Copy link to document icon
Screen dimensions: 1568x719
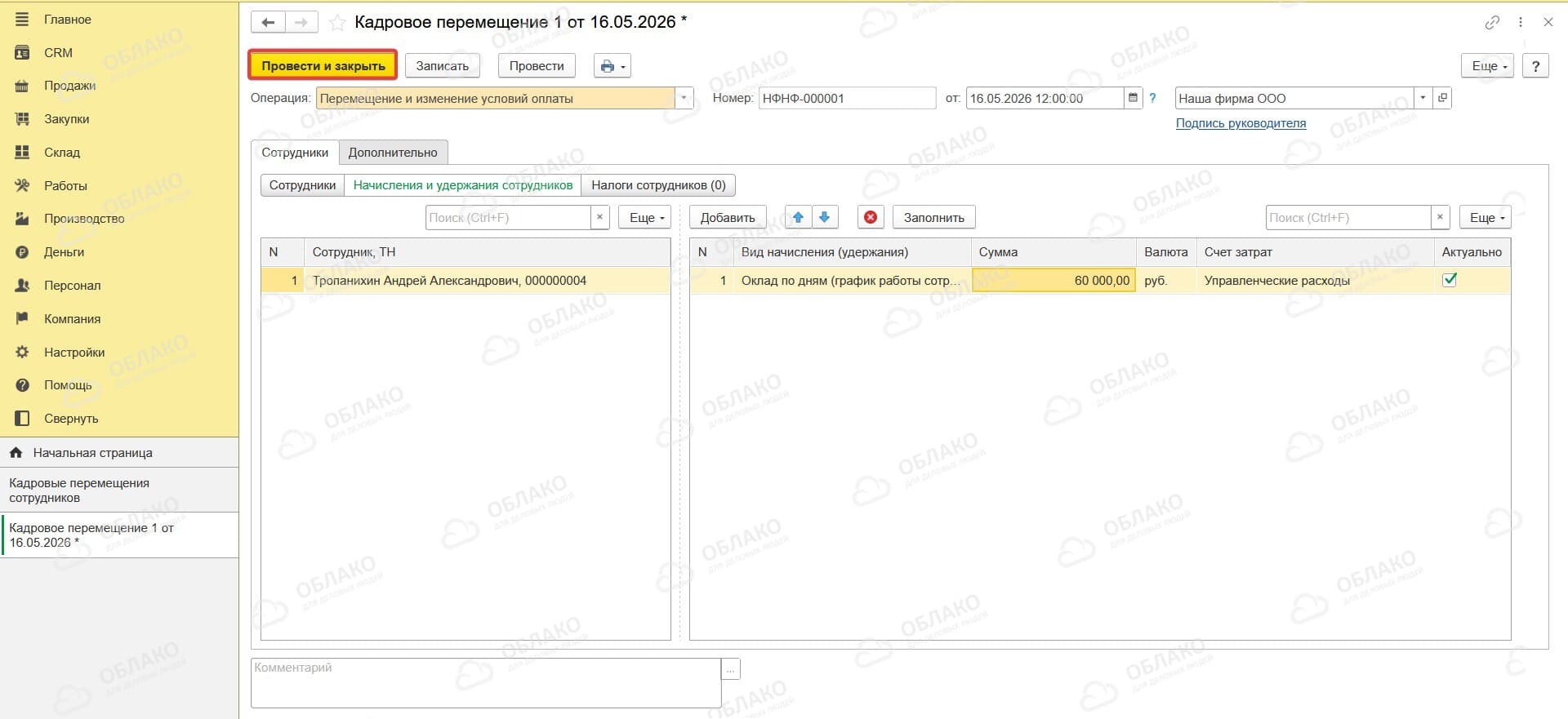click(x=1492, y=23)
